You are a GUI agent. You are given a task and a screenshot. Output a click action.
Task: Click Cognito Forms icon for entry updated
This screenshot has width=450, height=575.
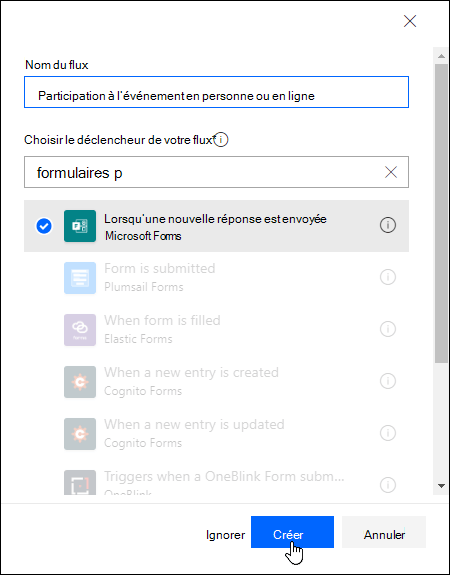[x=80, y=434]
